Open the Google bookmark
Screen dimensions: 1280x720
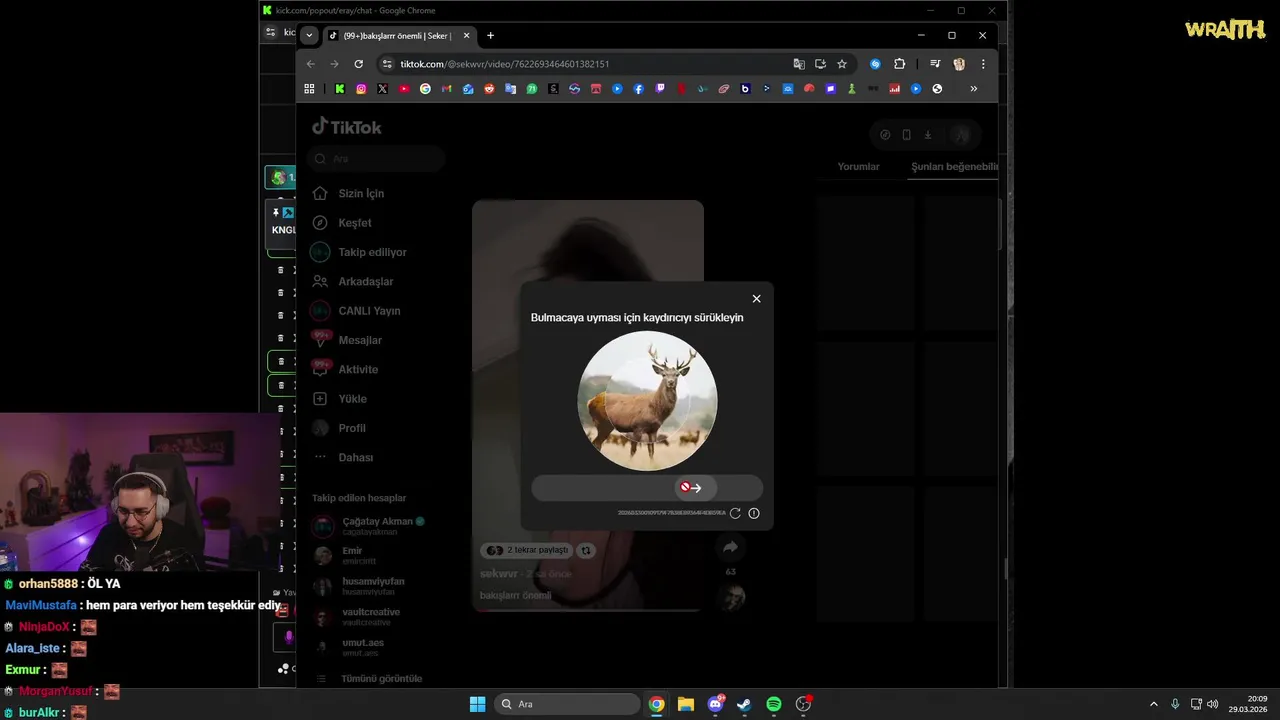tap(425, 89)
